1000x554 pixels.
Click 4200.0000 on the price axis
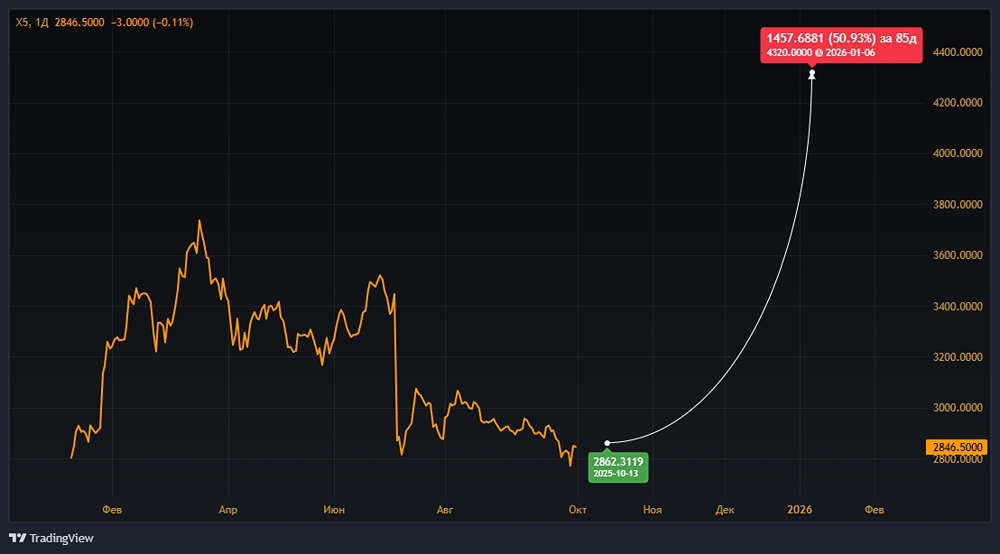point(957,103)
